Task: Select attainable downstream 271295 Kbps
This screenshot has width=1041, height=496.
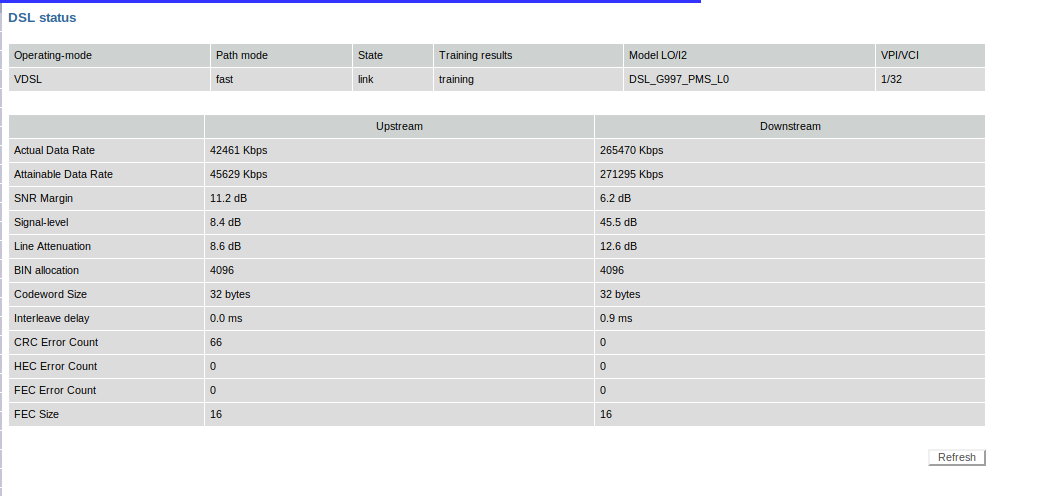Action: (631, 174)
